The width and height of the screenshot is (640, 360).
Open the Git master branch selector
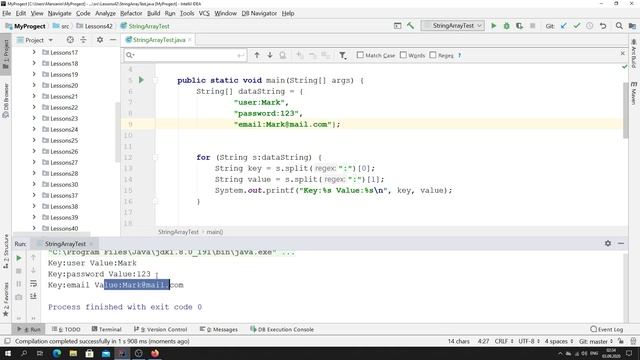click(596, 341)
